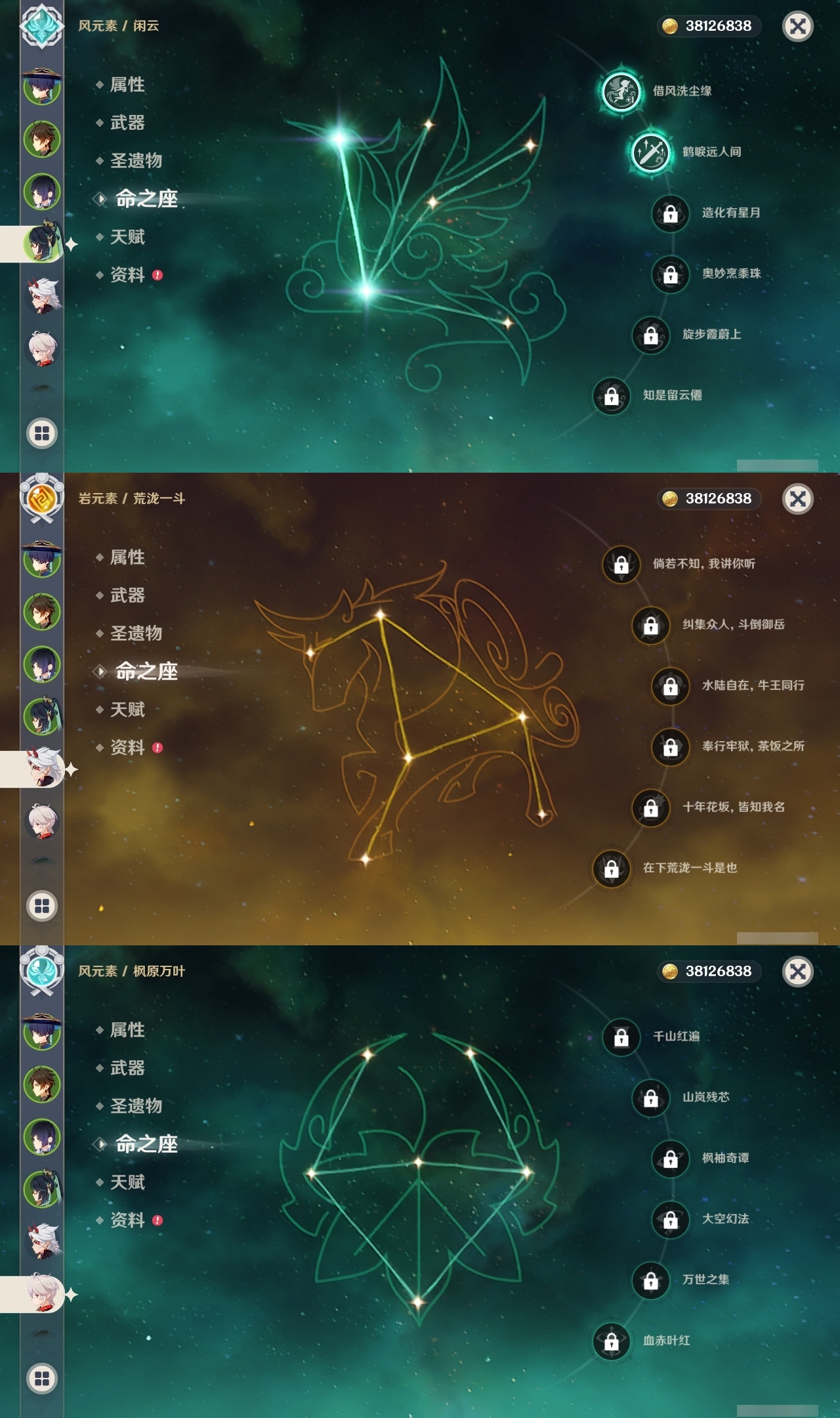Close the 枫原万叶 constellation screen
Screen dimensions: 840x1418
pyautogui.click(x=798, y=972)
